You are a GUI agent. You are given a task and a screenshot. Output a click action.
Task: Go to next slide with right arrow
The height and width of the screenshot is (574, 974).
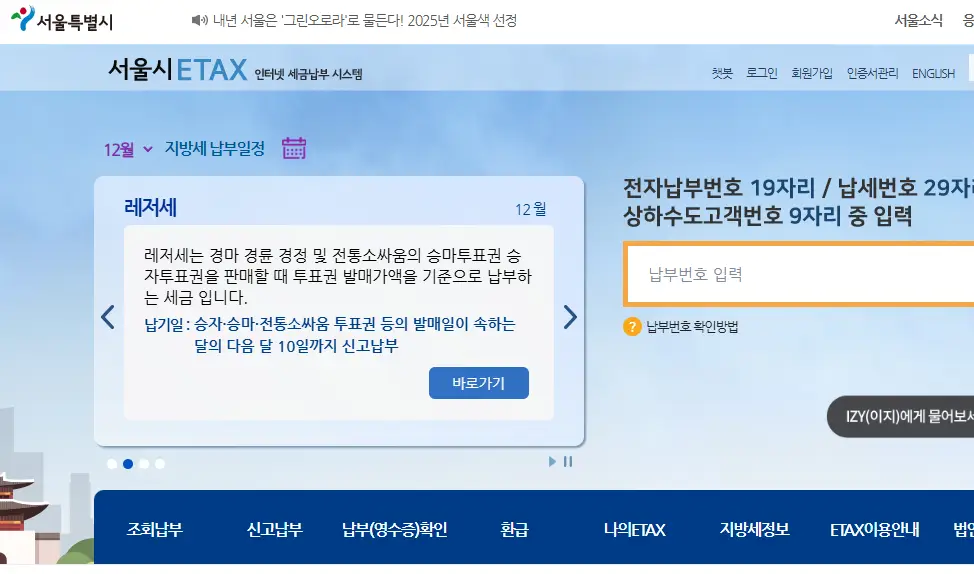(570, 317)
